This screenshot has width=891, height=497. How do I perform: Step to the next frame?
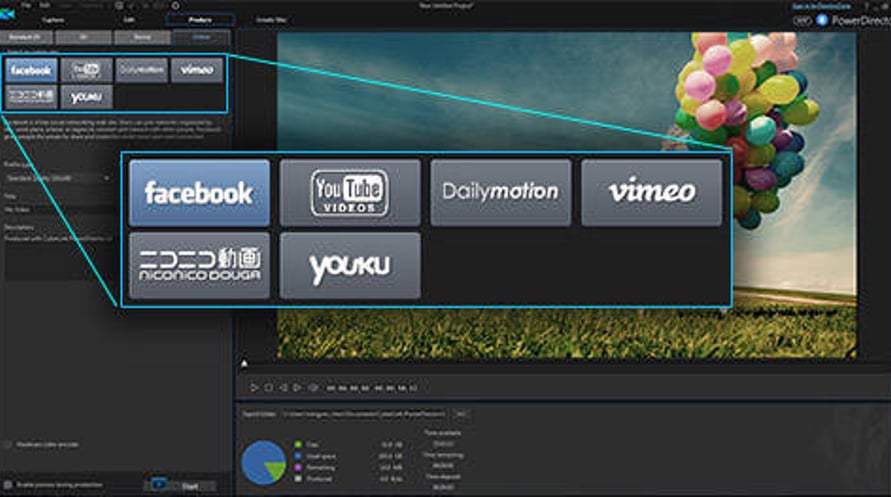coord(297,388)
